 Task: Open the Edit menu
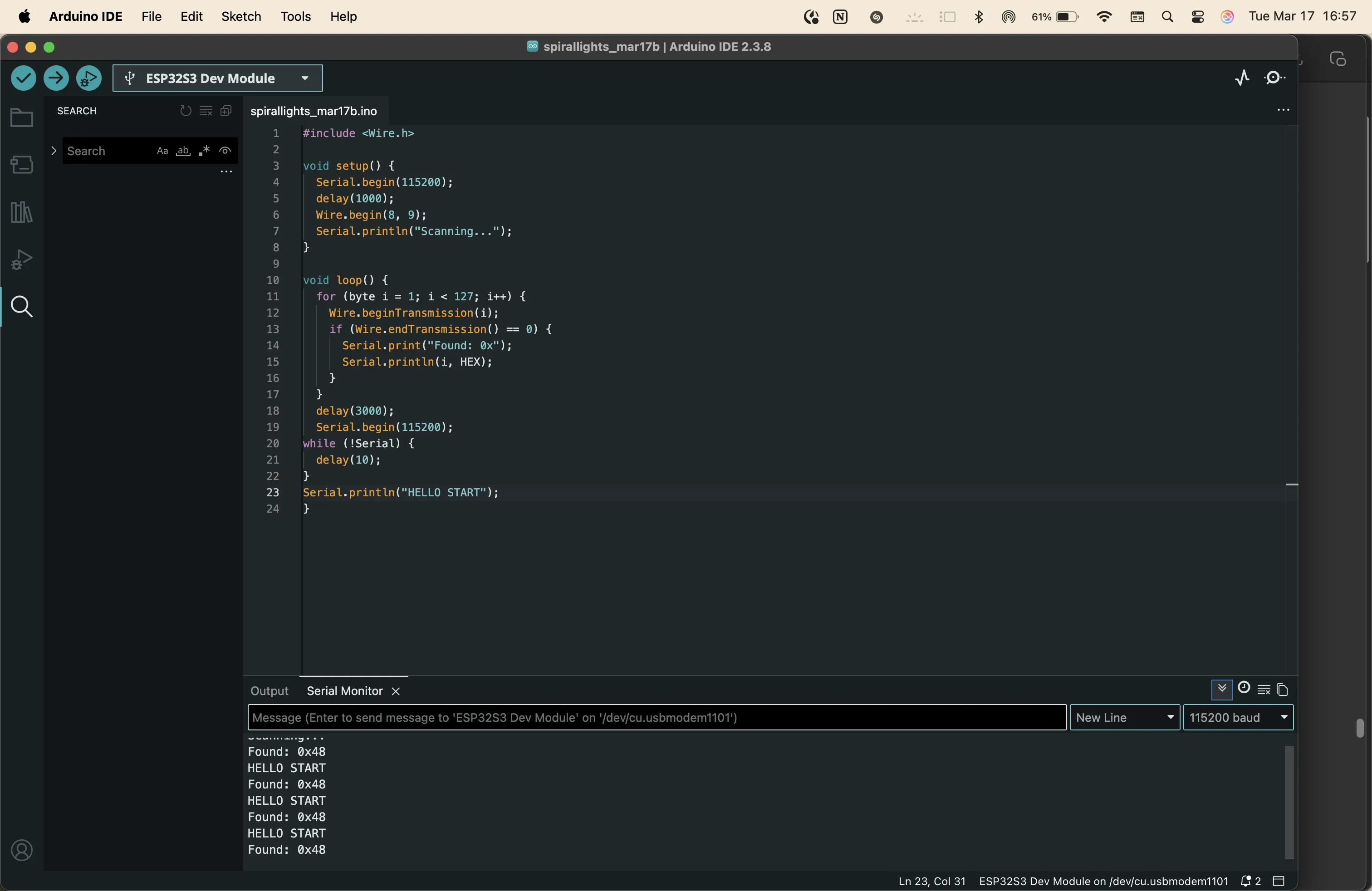(191, 17)
